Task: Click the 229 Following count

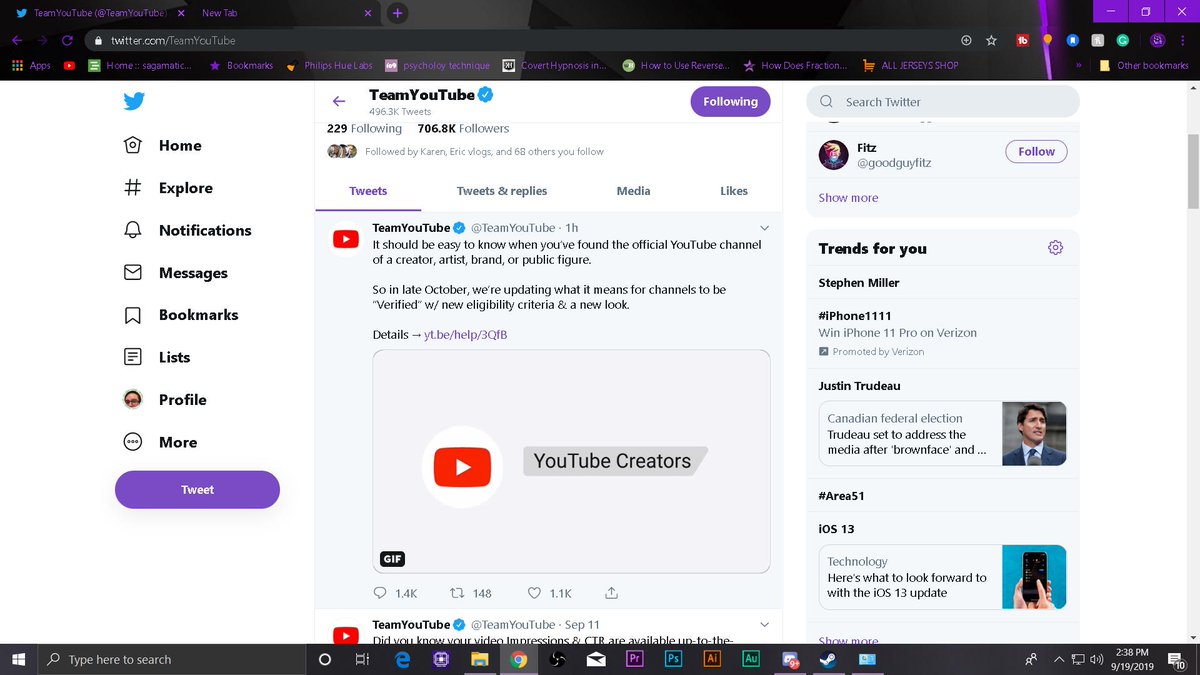Action: click(364, 128)
